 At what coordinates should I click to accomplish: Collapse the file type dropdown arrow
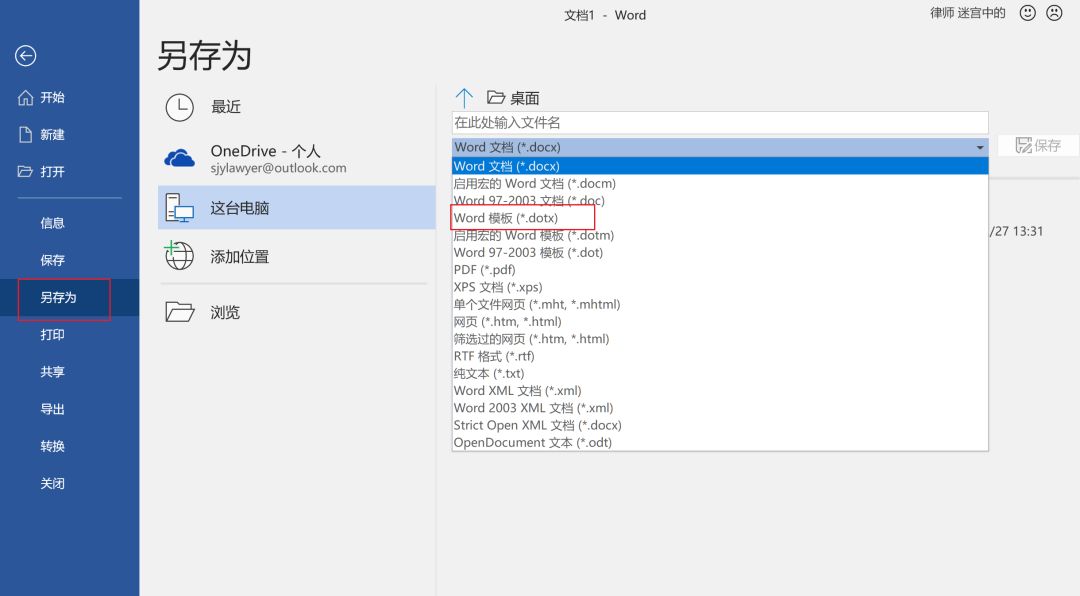(979, 147)
